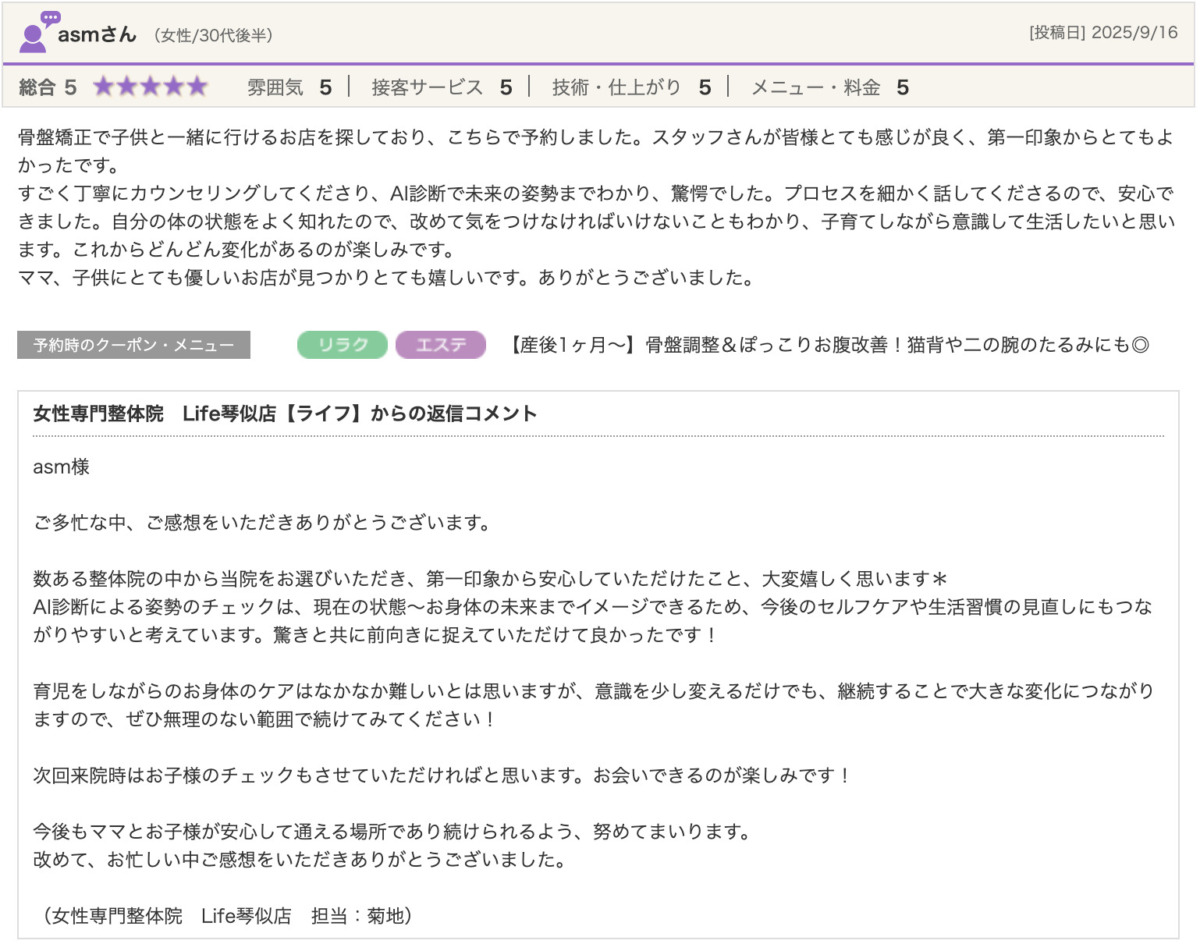Click the 総合 5 overall score label
This screenshot has width=1200, height=944.
48,87
